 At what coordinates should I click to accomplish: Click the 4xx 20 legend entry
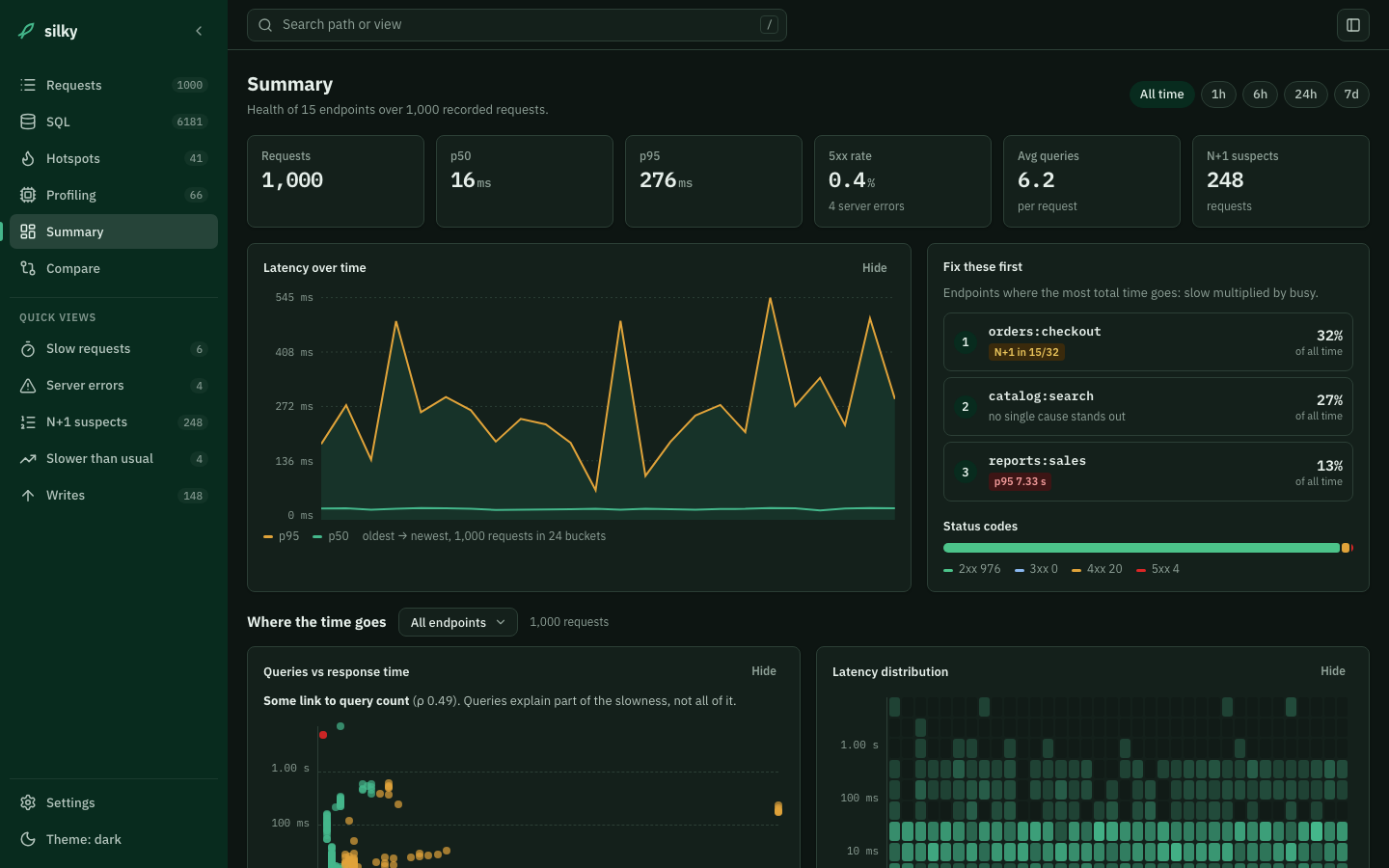1097,569
